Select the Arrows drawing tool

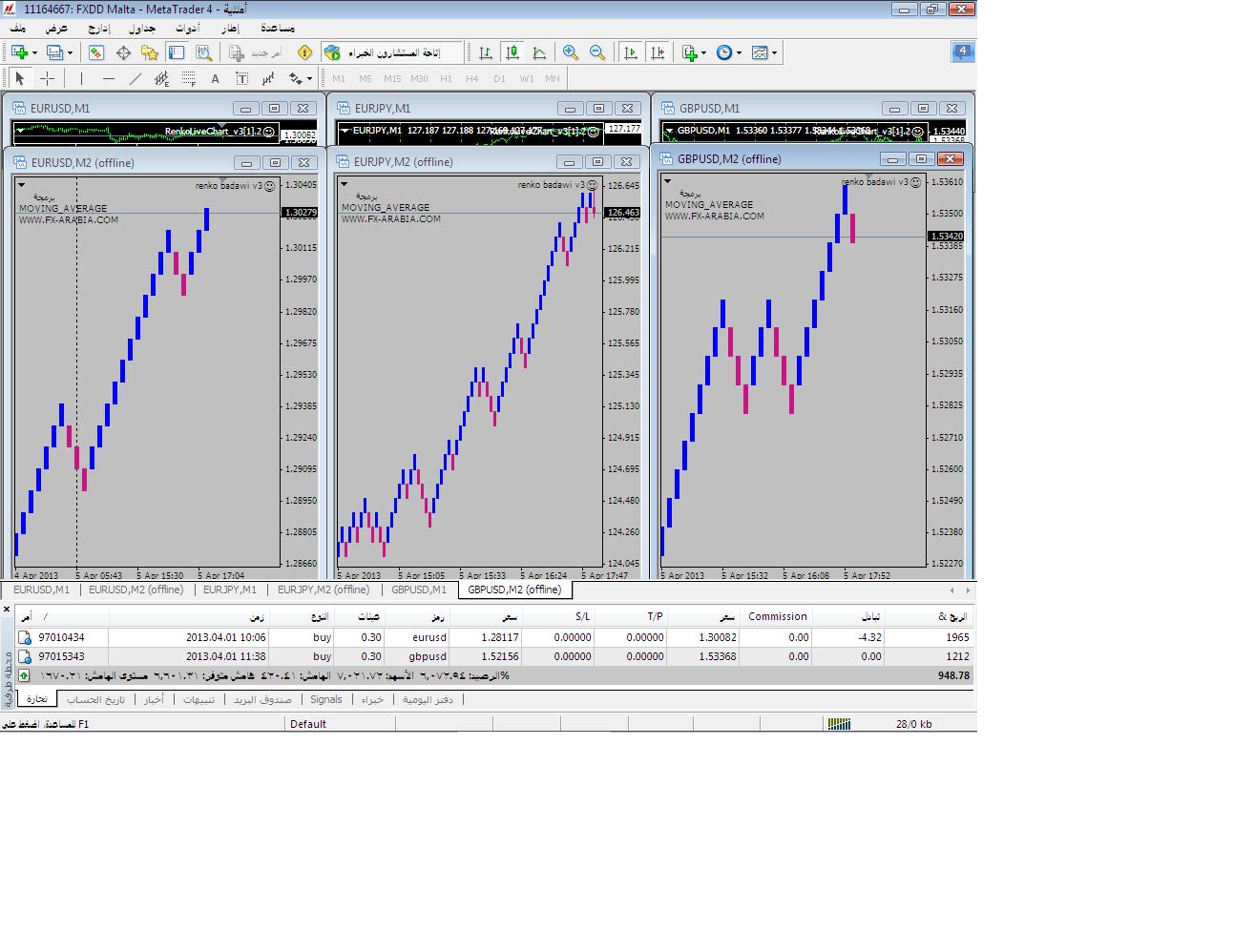click(x=296, y=78)
